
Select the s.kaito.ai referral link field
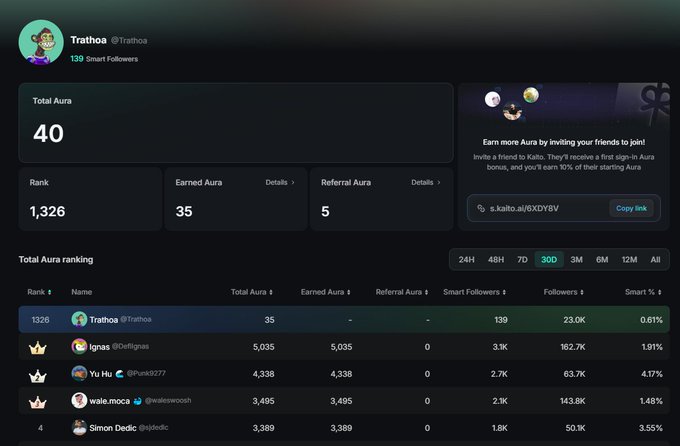pyautogui.click(x=564, y=208)
